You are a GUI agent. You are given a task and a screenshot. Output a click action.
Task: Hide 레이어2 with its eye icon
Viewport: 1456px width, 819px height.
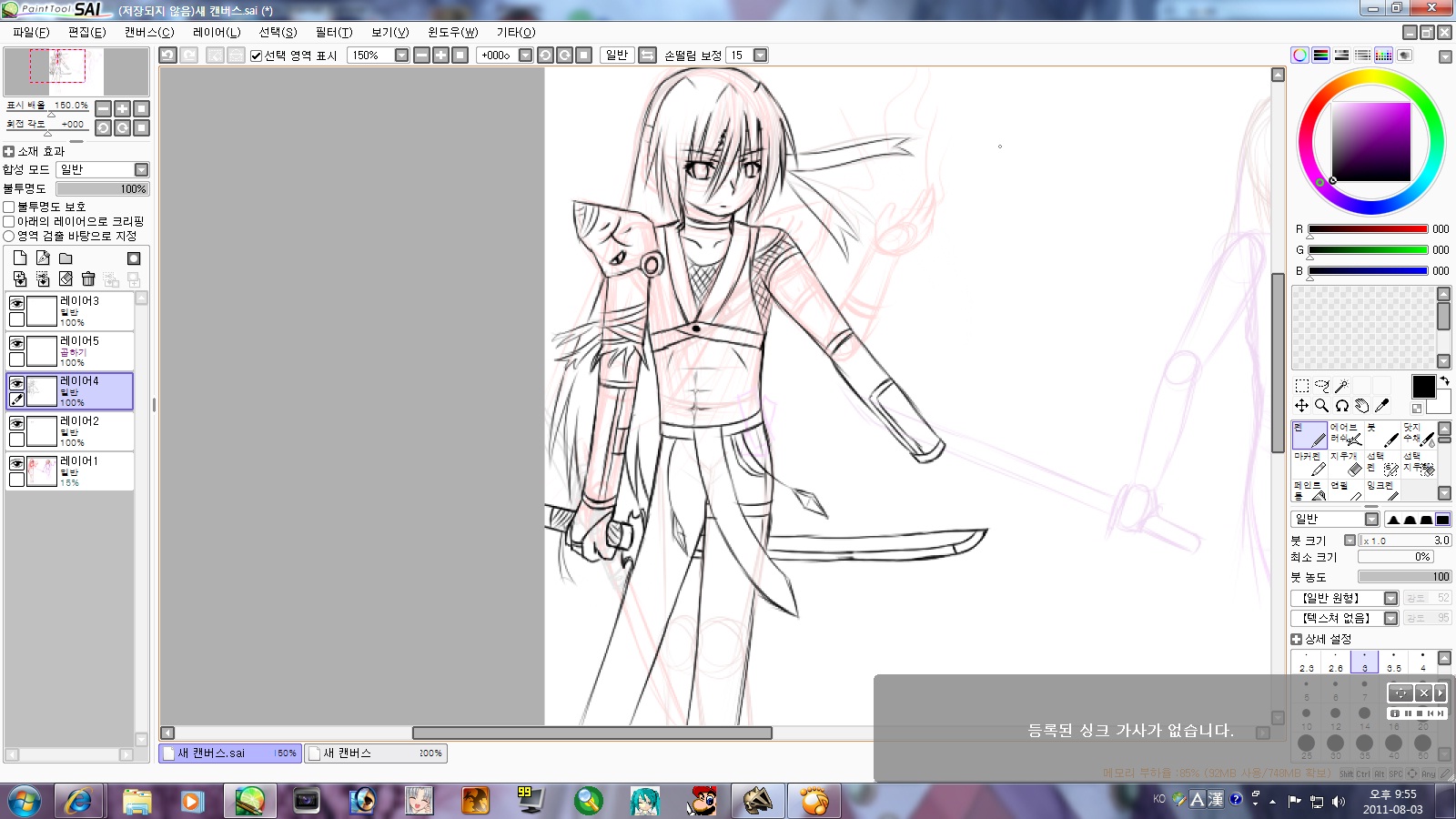[16, 422]
